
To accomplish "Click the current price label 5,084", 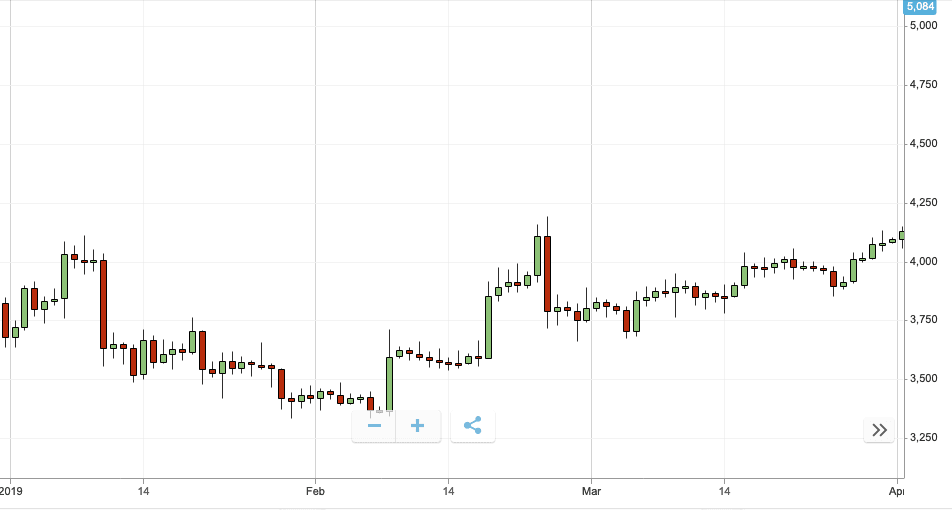I will click(920, 7).
